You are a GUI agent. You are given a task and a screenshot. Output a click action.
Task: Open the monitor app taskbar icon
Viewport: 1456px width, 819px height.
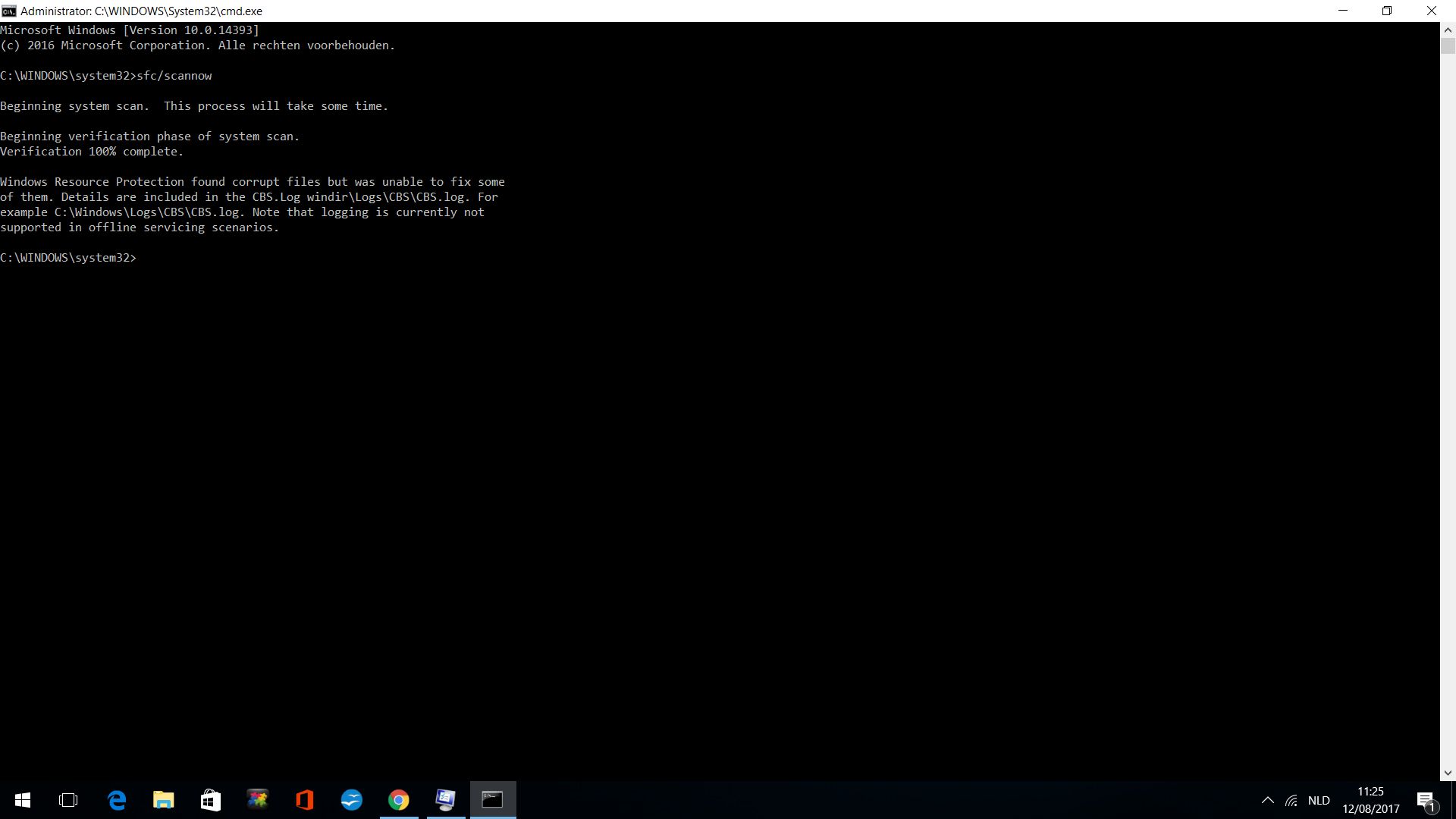tap(446, 800)
